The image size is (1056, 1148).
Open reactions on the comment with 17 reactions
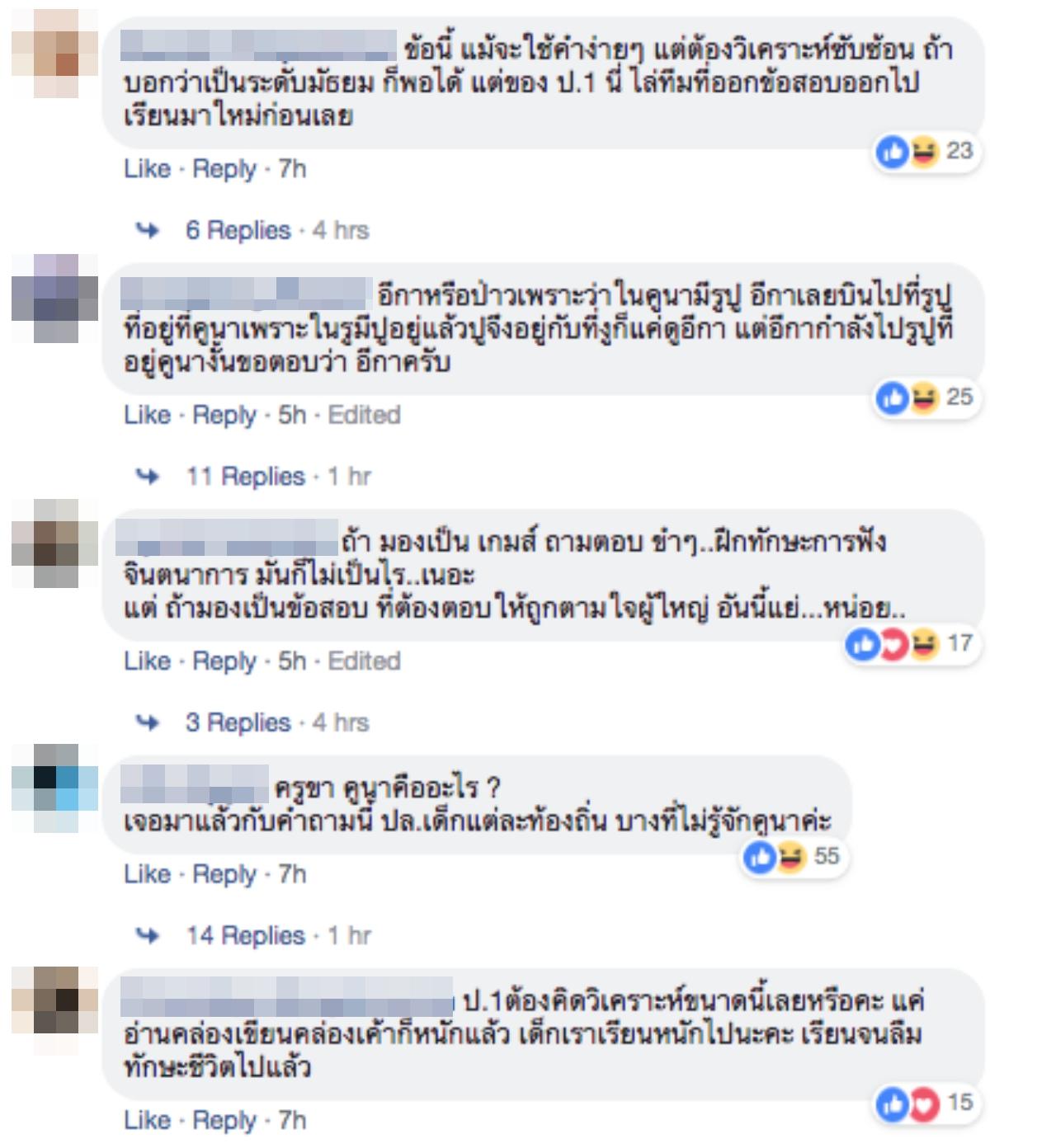[911, 643]
